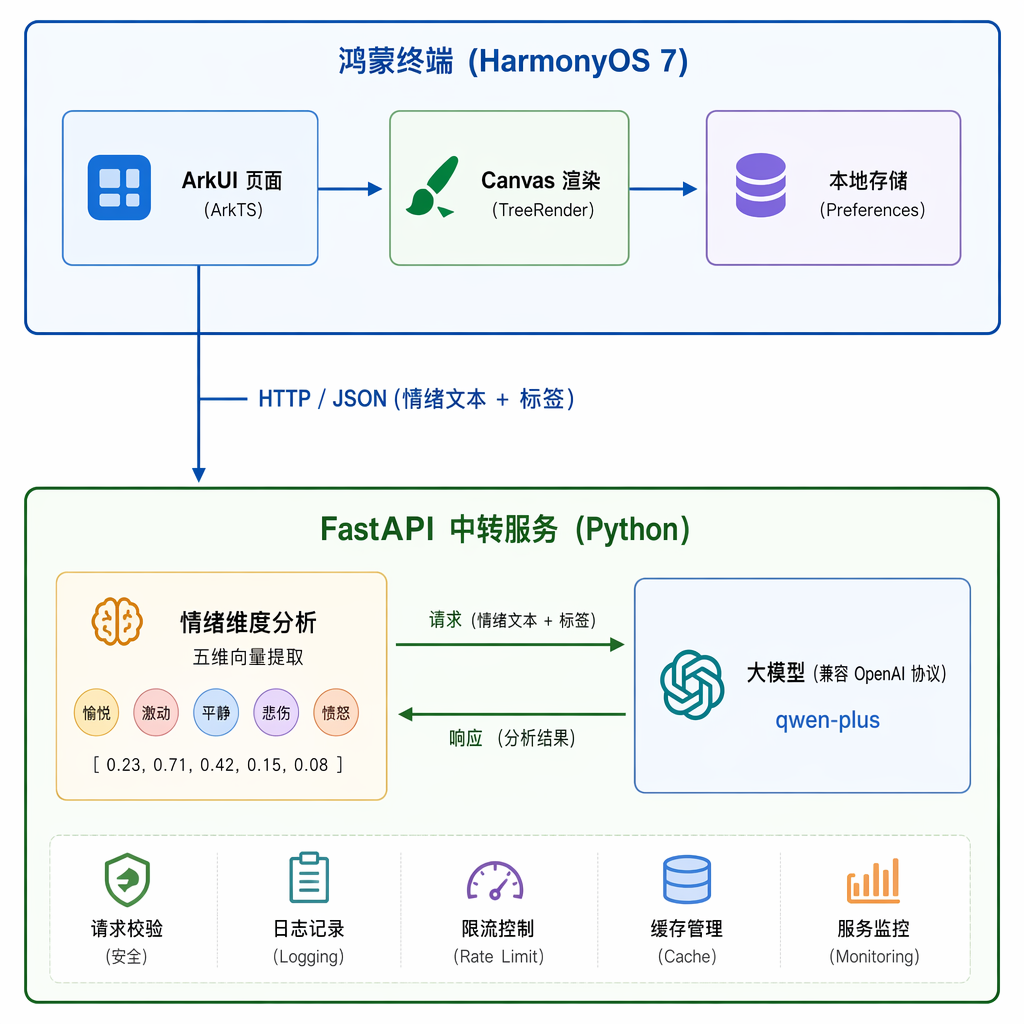Click the 五维向量提取 subtitle
Viewport: 1024px width, 1024px height.
pos(248,657)
